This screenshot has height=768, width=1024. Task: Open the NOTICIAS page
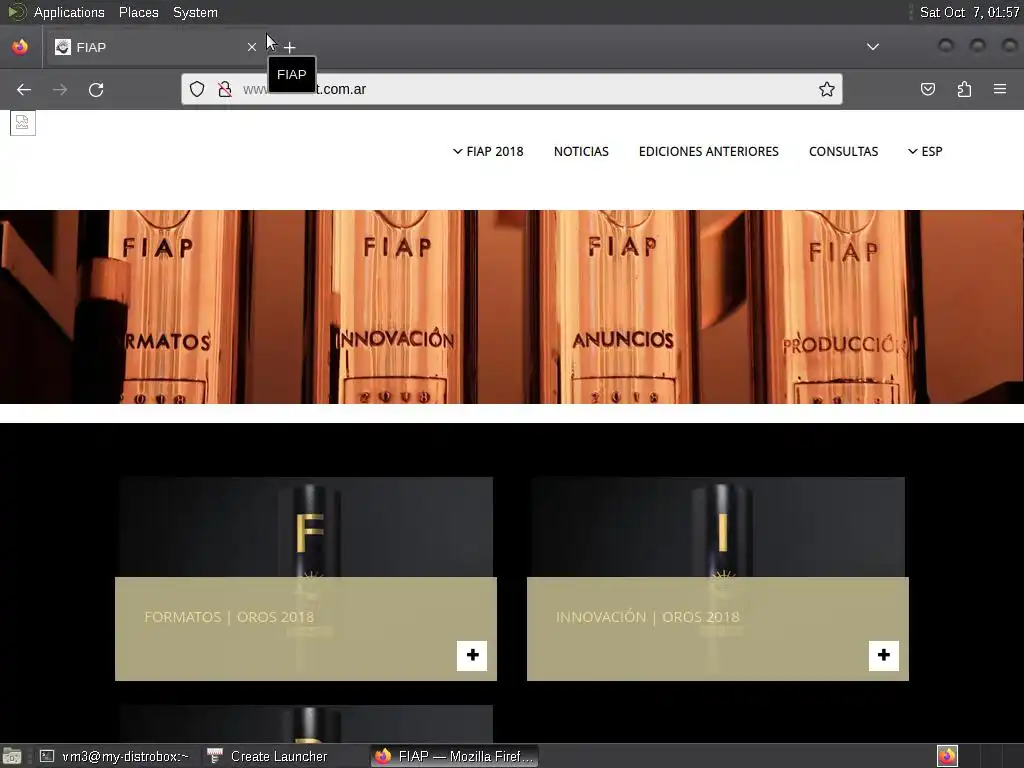point(581,152)
